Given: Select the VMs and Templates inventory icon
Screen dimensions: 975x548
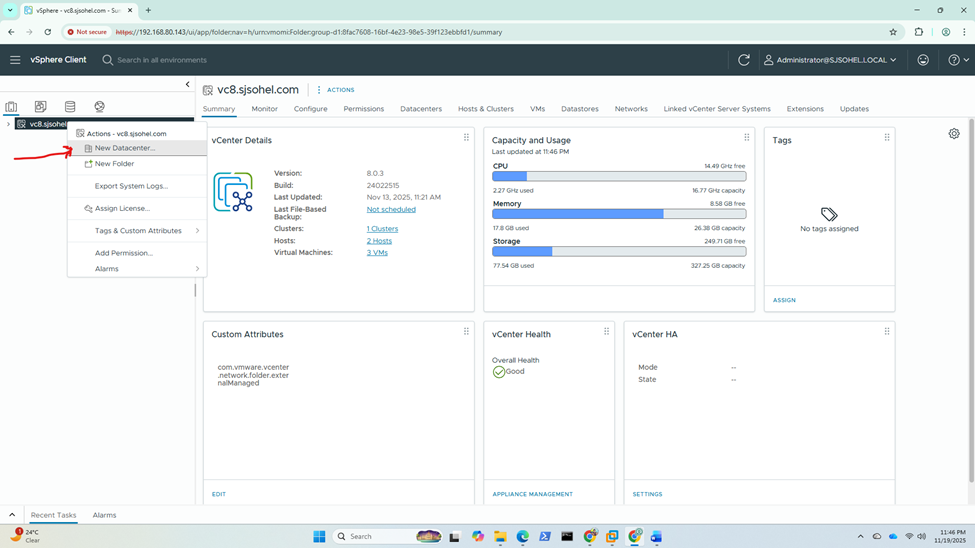Looking at the screenshot, I should tap(40, 106).
